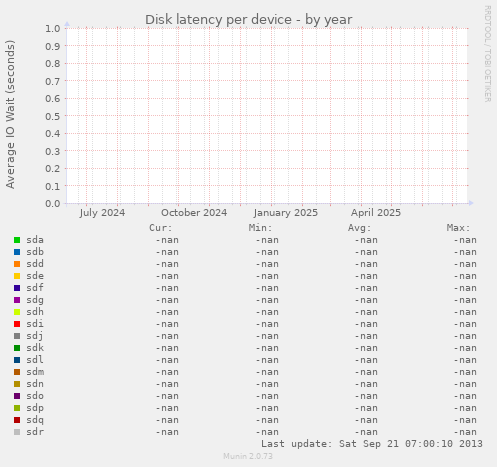
Task: Click the sdf Max -nan value
Action: click(x=465, y=288)
